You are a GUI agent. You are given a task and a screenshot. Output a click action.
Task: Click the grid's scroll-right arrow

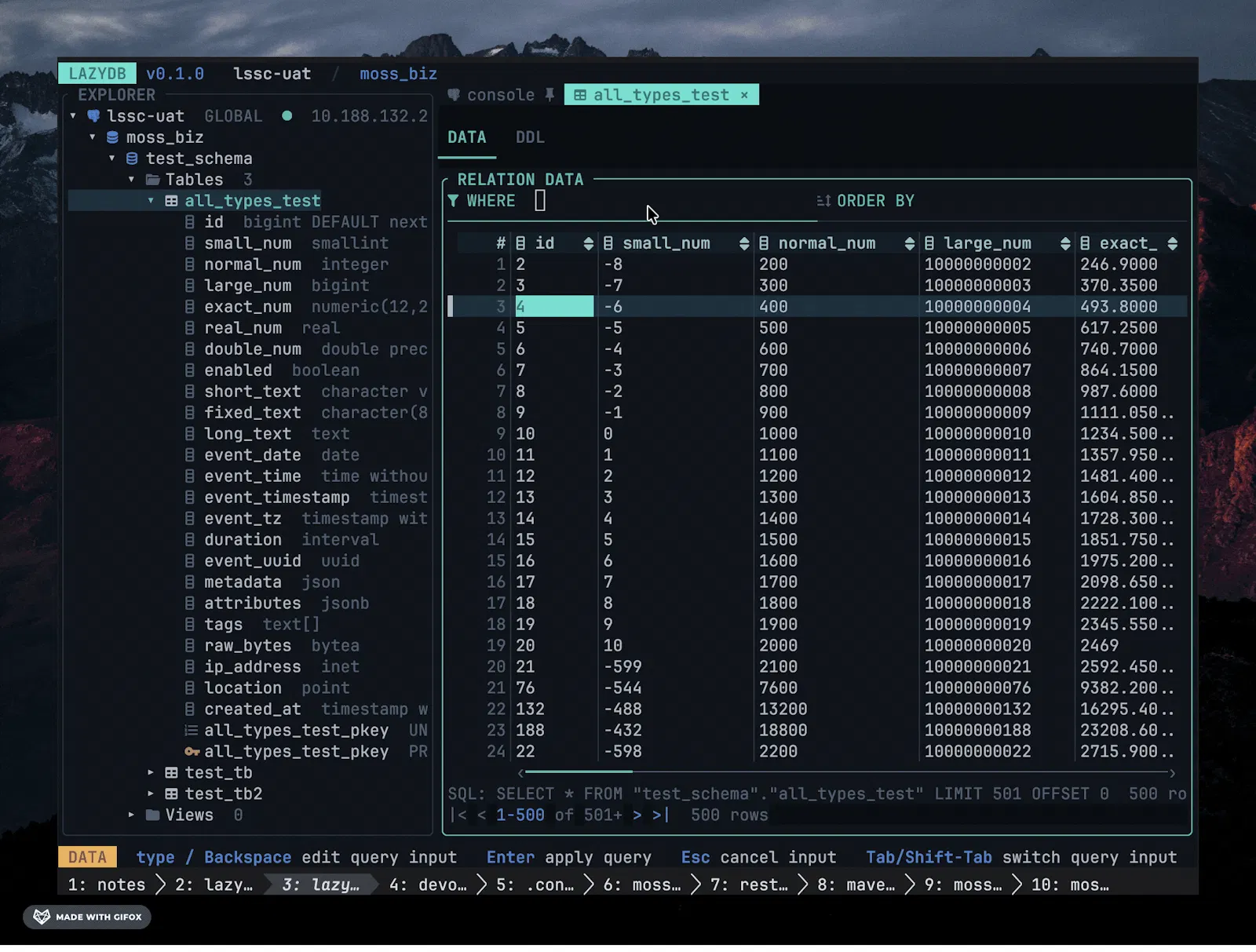coord(1173,773)
